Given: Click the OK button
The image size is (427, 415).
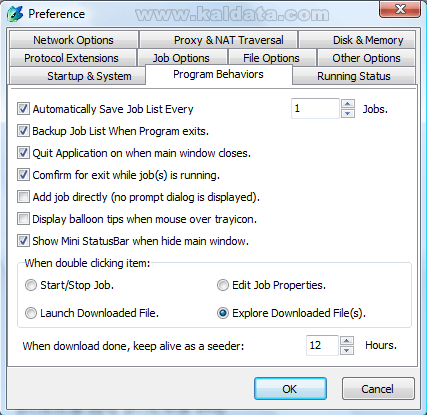Looking at the screenshot, I should [290, 389].
